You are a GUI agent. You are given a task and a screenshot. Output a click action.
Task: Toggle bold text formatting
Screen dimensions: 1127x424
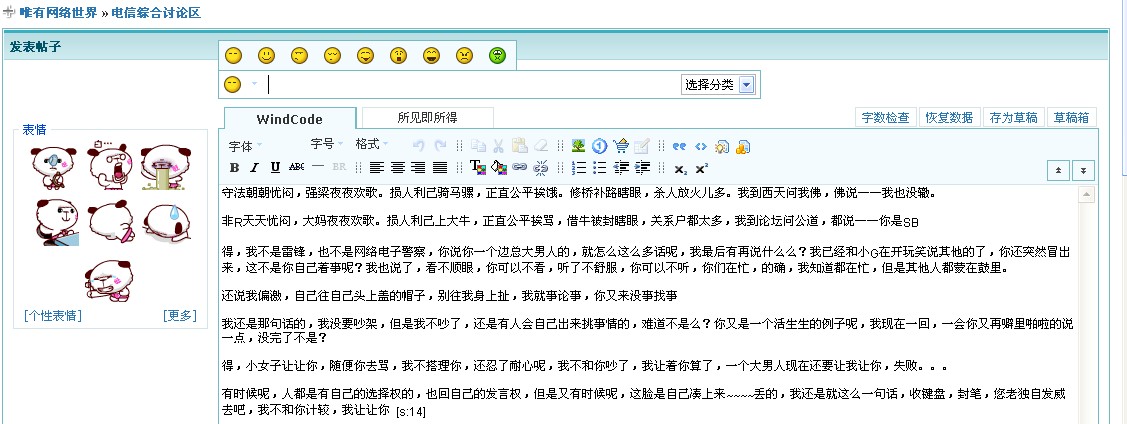coord(234,167)
